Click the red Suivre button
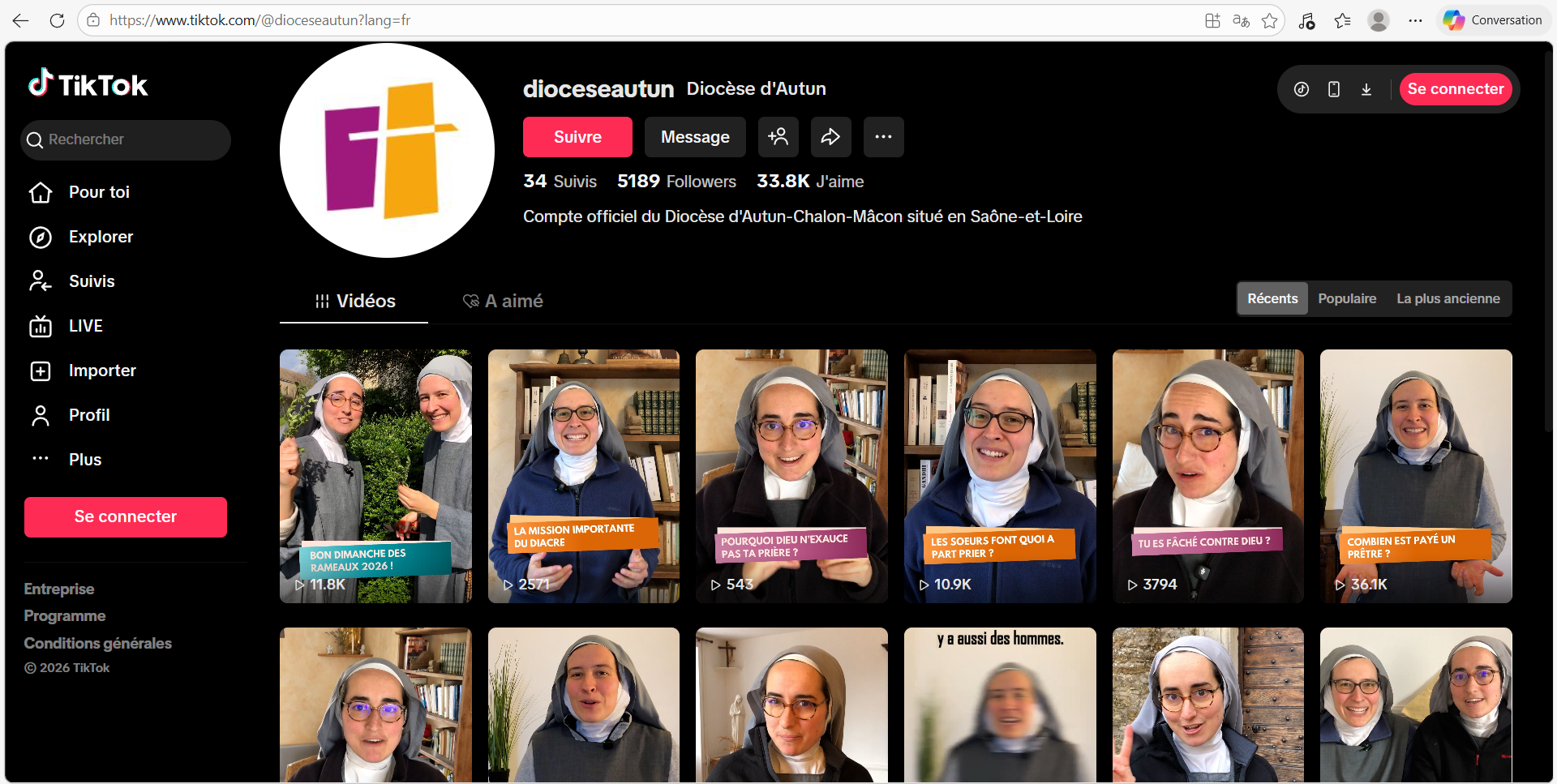 [x=577, y=137]
